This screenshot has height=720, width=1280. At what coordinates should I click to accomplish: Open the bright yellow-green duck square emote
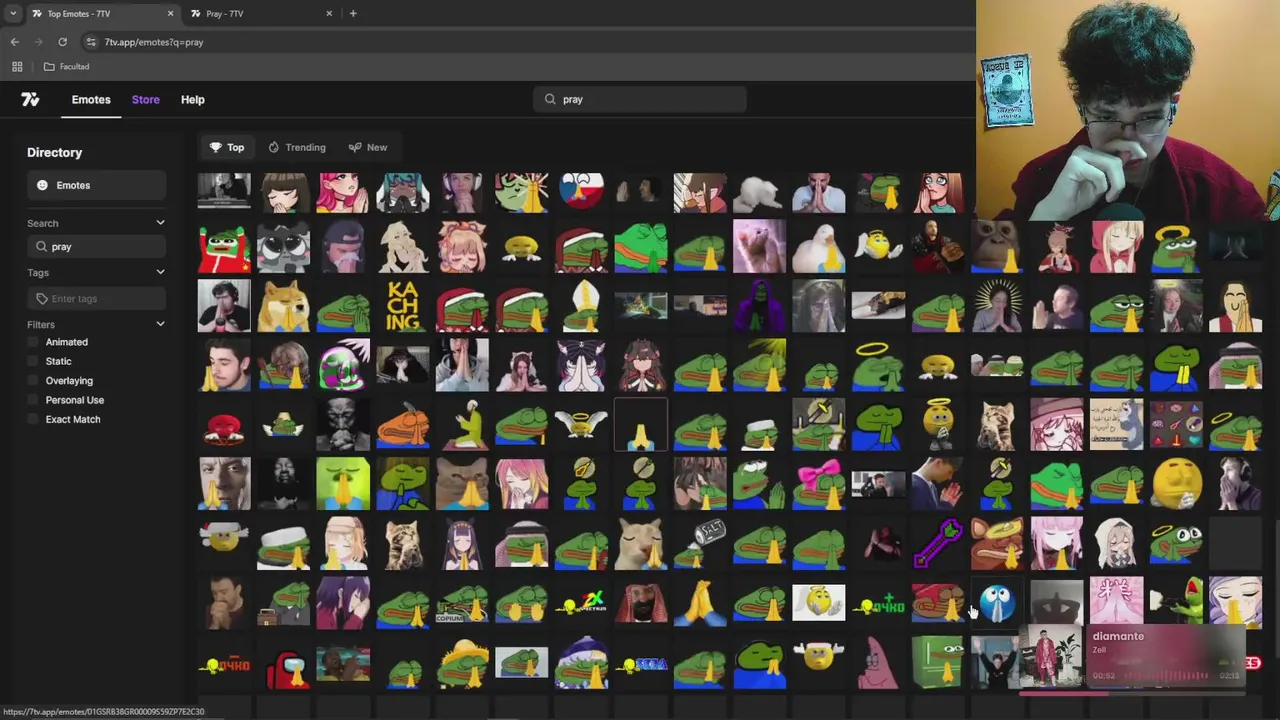[x=343, y=484]
